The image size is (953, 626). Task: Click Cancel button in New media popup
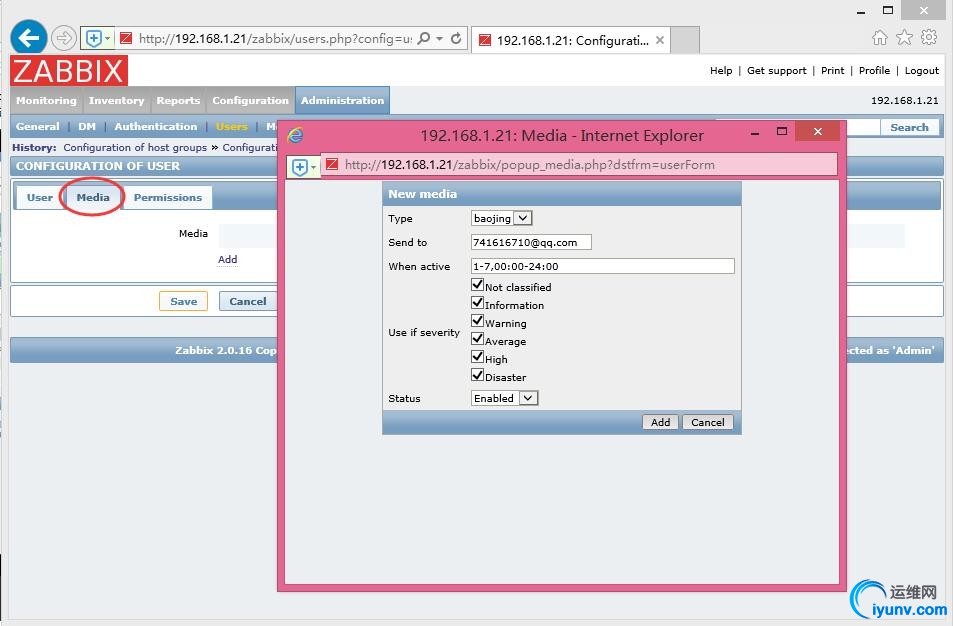708,422
